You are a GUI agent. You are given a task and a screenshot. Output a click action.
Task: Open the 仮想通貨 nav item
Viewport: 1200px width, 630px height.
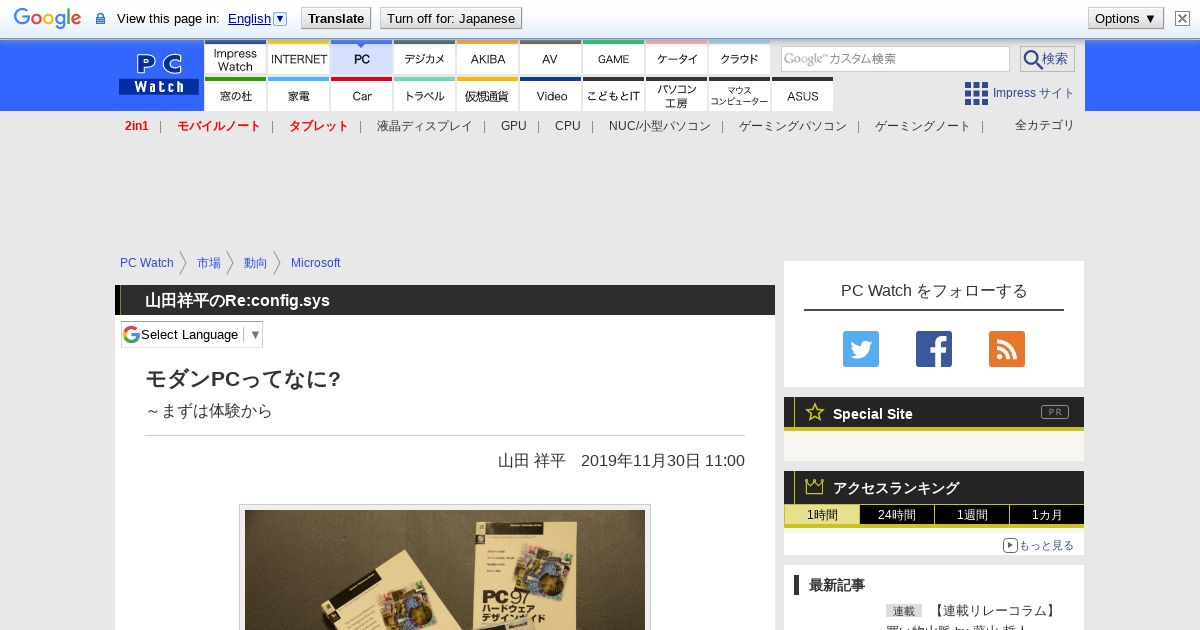pyautogui.click(x=488, y=95)
